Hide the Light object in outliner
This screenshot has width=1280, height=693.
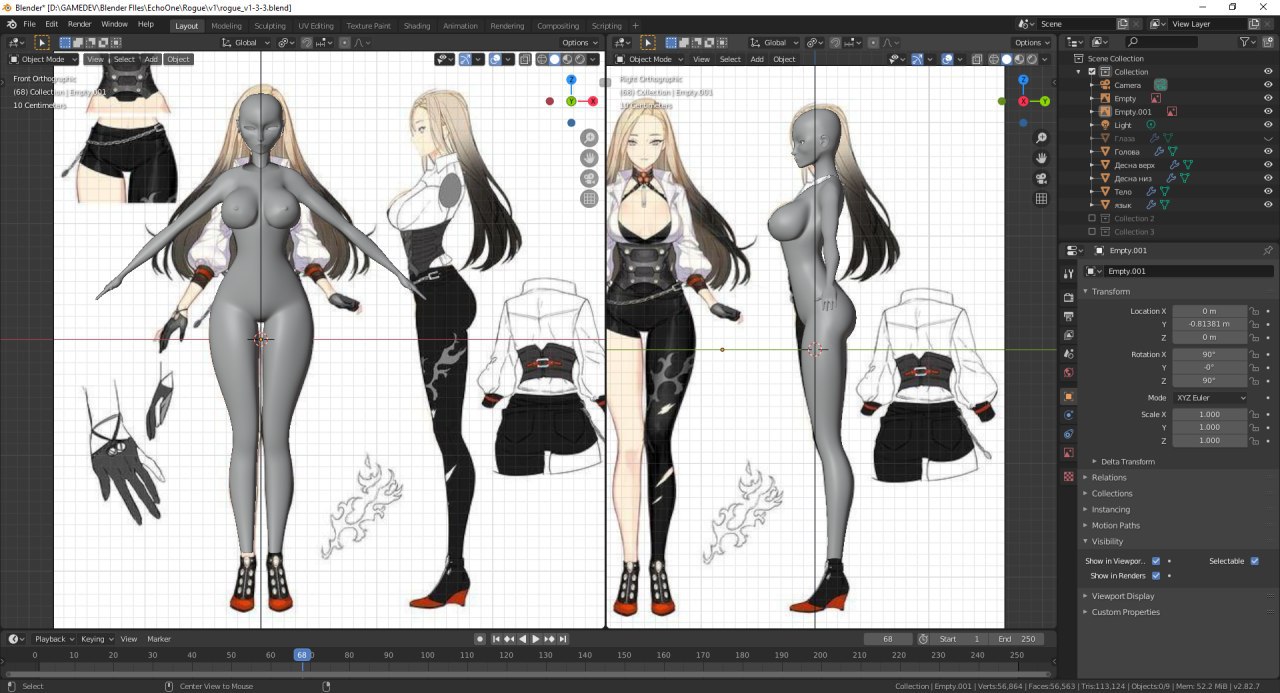click(1268, 125)
